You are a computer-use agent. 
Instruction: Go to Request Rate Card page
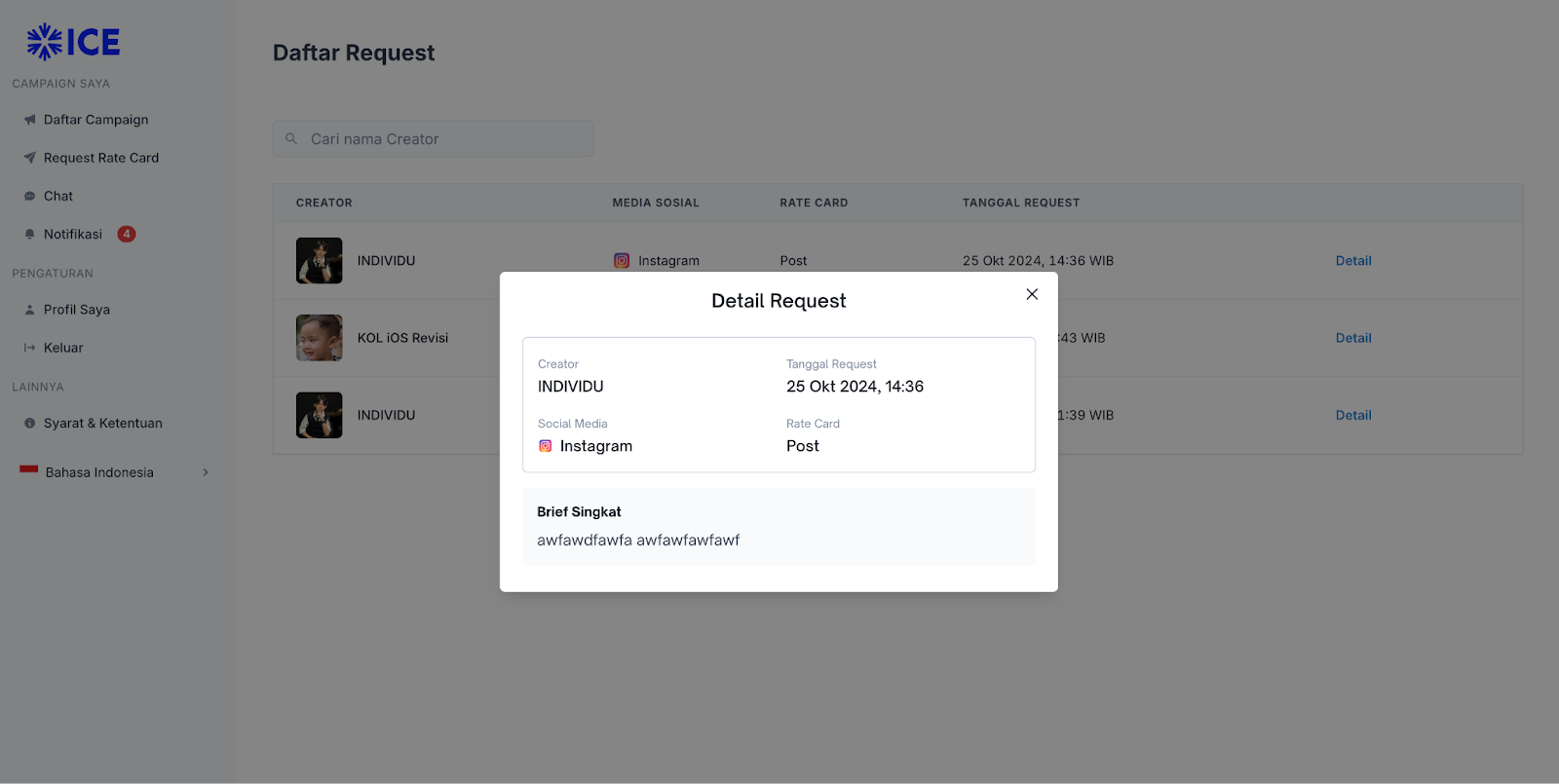pyautogui.click(x=101, y=158)
